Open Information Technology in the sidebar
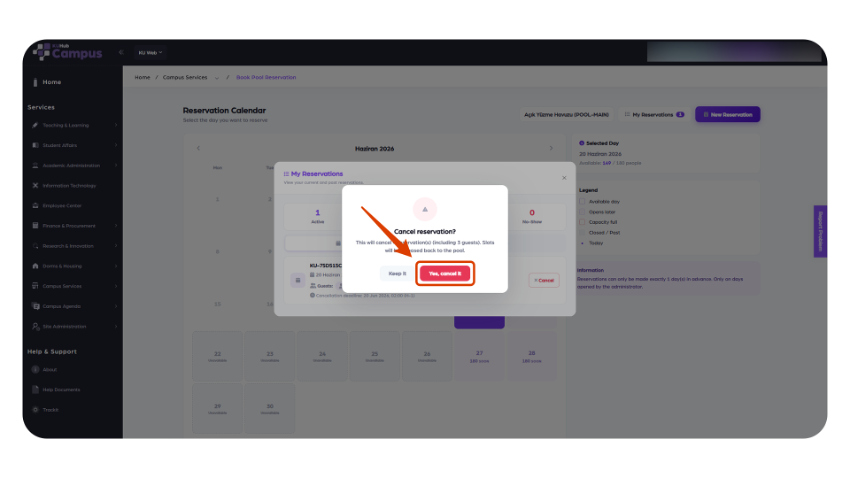Screen dimensions: 850x478 coord(69,185)
